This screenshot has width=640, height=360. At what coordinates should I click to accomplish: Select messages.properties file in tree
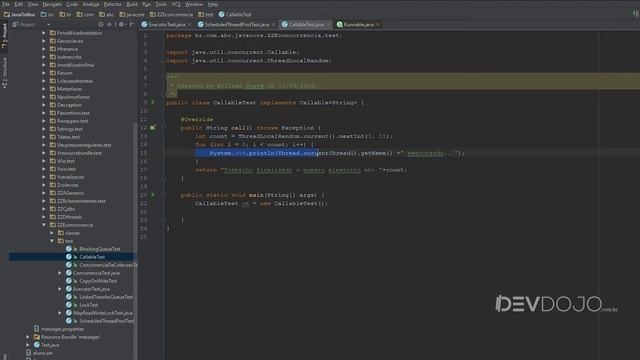click(62, 329)
